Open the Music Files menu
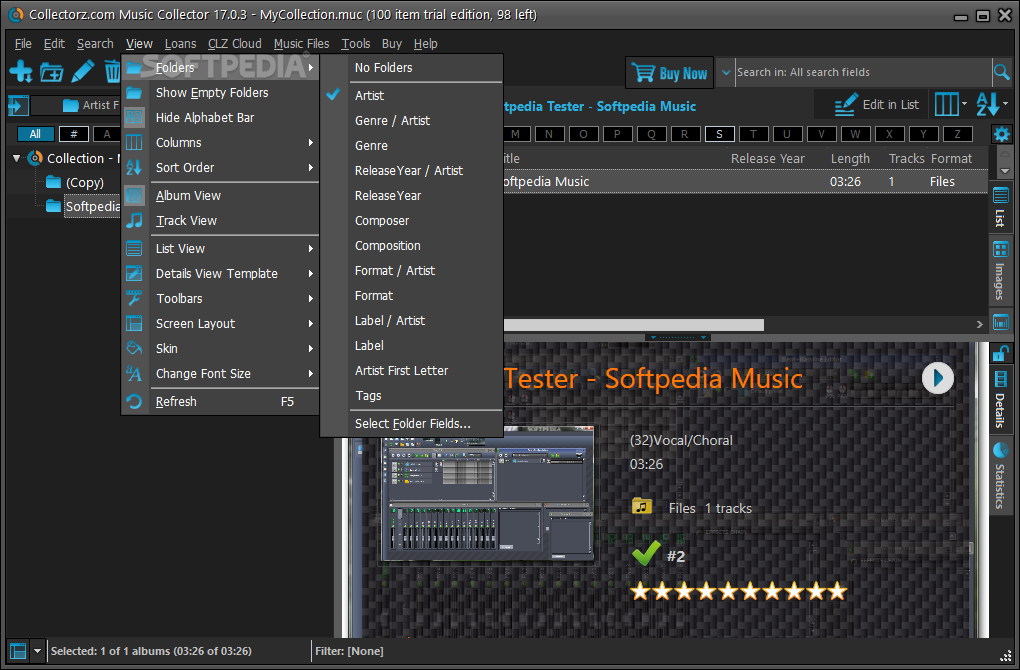Image resolution: width=1020 pixels, height=670 pixels. 301,44
